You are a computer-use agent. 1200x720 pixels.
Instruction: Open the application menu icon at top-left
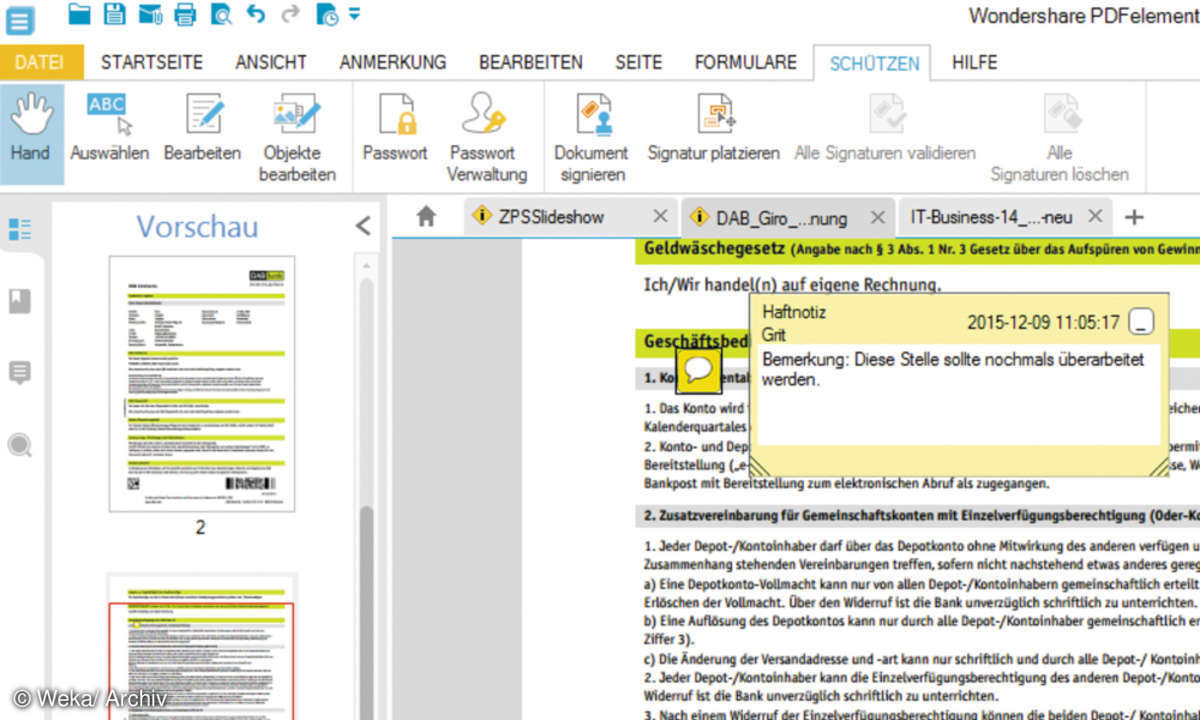click(x=19, y=19)
